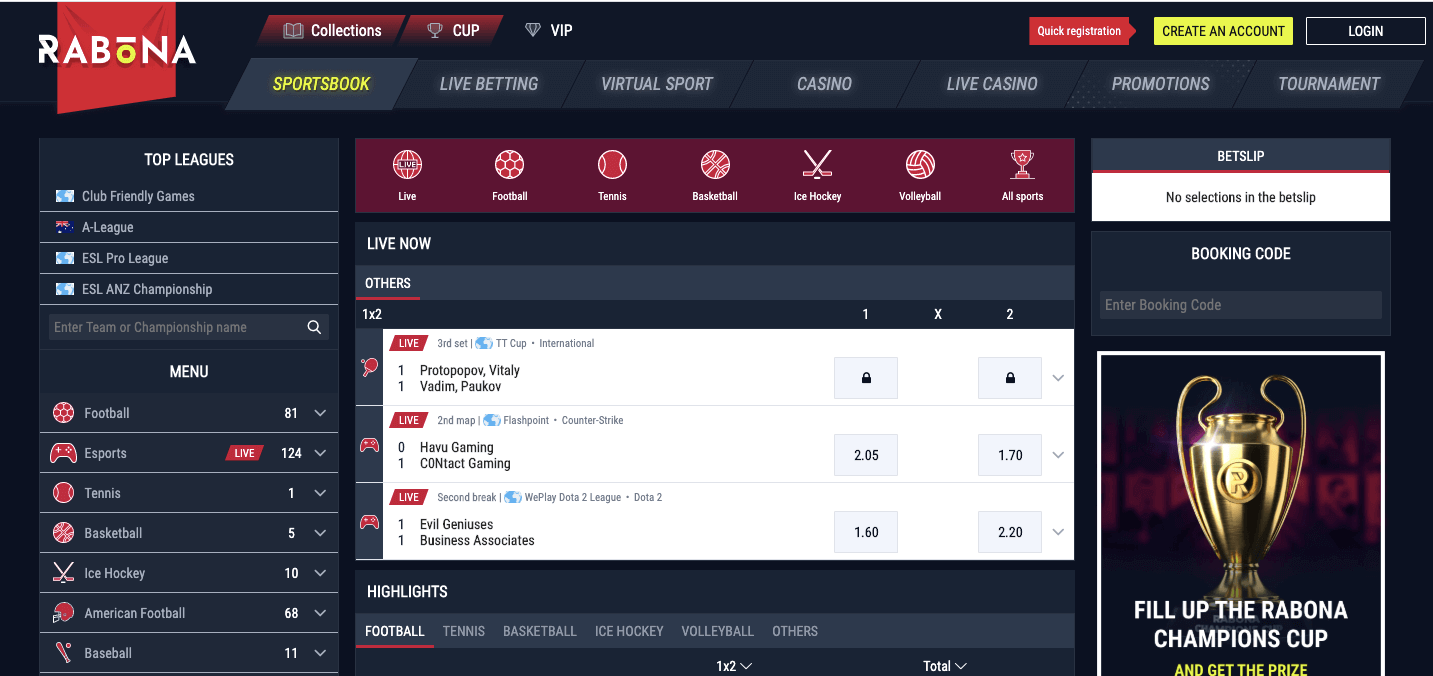Expand the Esports menu entry
This screenshot has height=676, width=1433.
point(189,453)
